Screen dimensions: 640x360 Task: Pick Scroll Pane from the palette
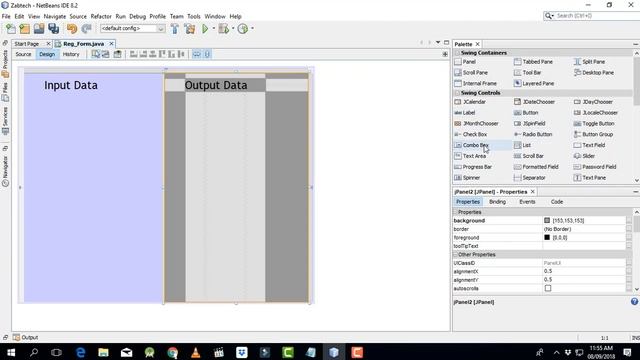click(x=471, y=72)
